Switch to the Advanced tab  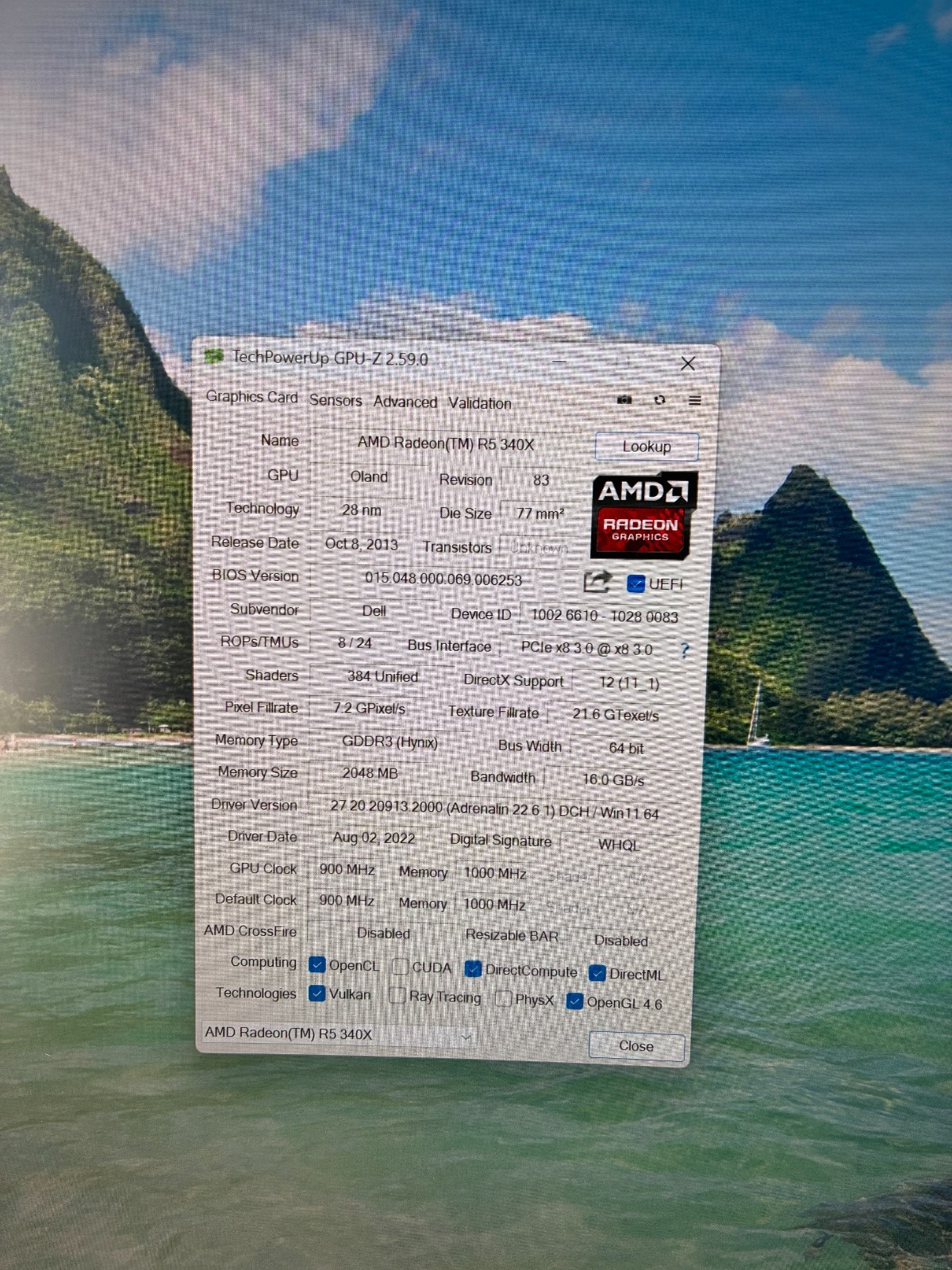405,402
